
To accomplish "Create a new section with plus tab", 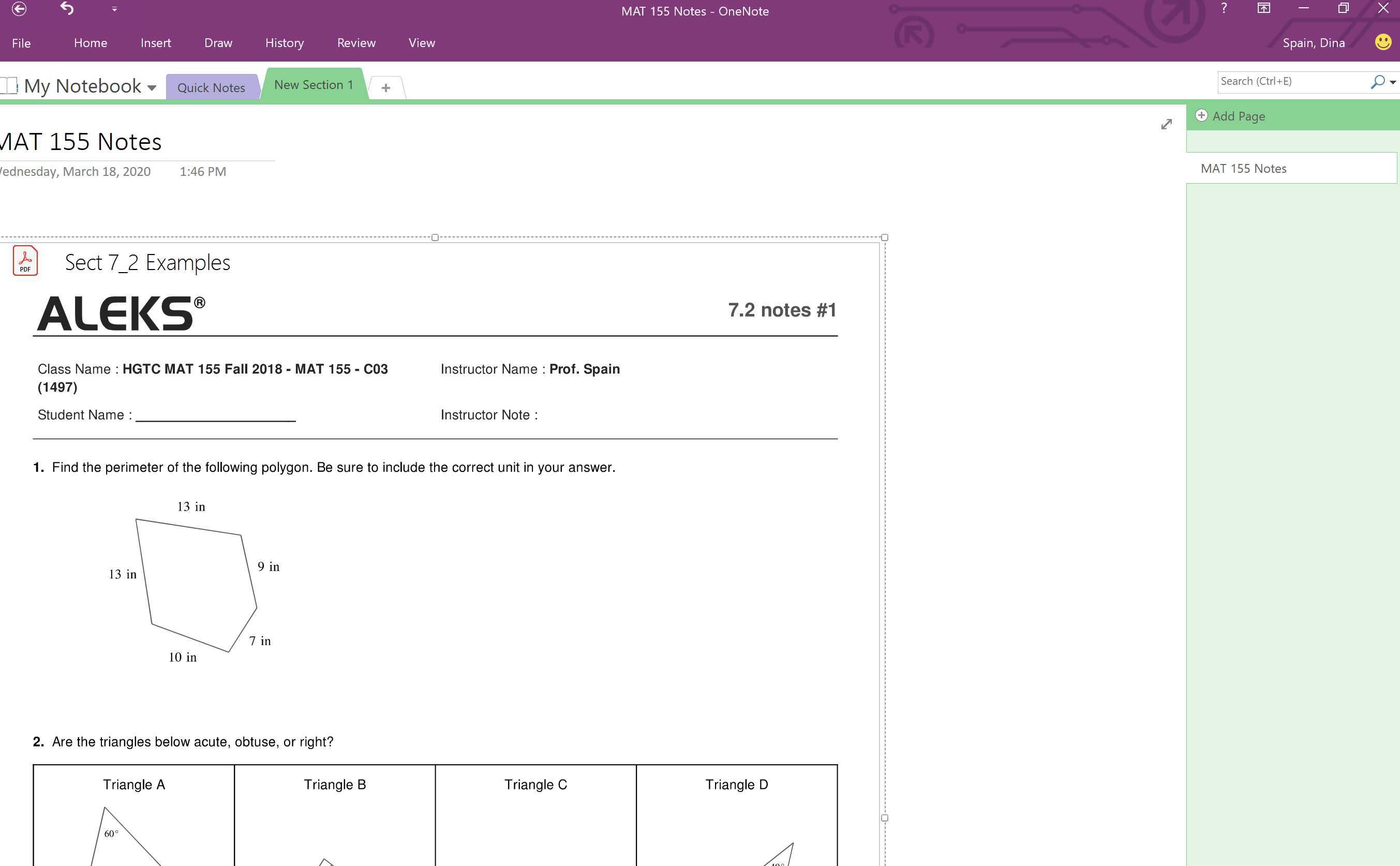I will 385,87.
